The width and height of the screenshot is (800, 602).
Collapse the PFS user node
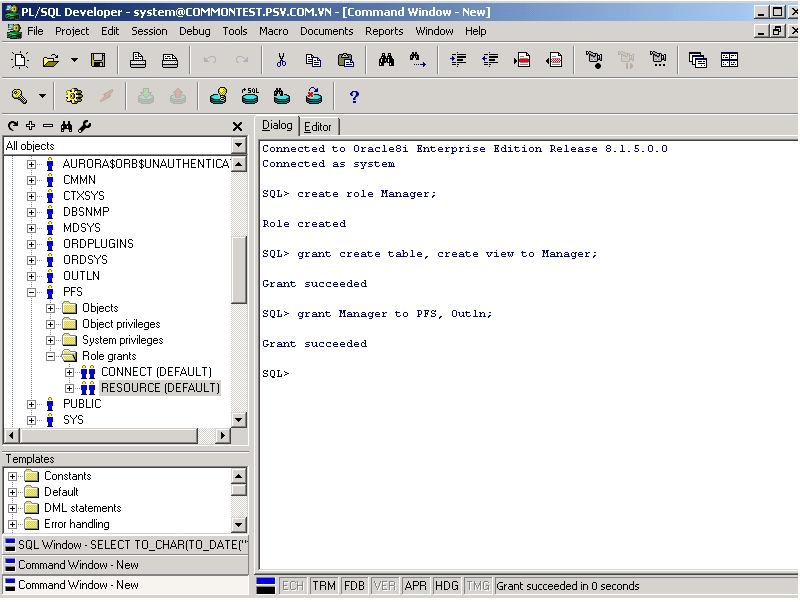[32, 292]
